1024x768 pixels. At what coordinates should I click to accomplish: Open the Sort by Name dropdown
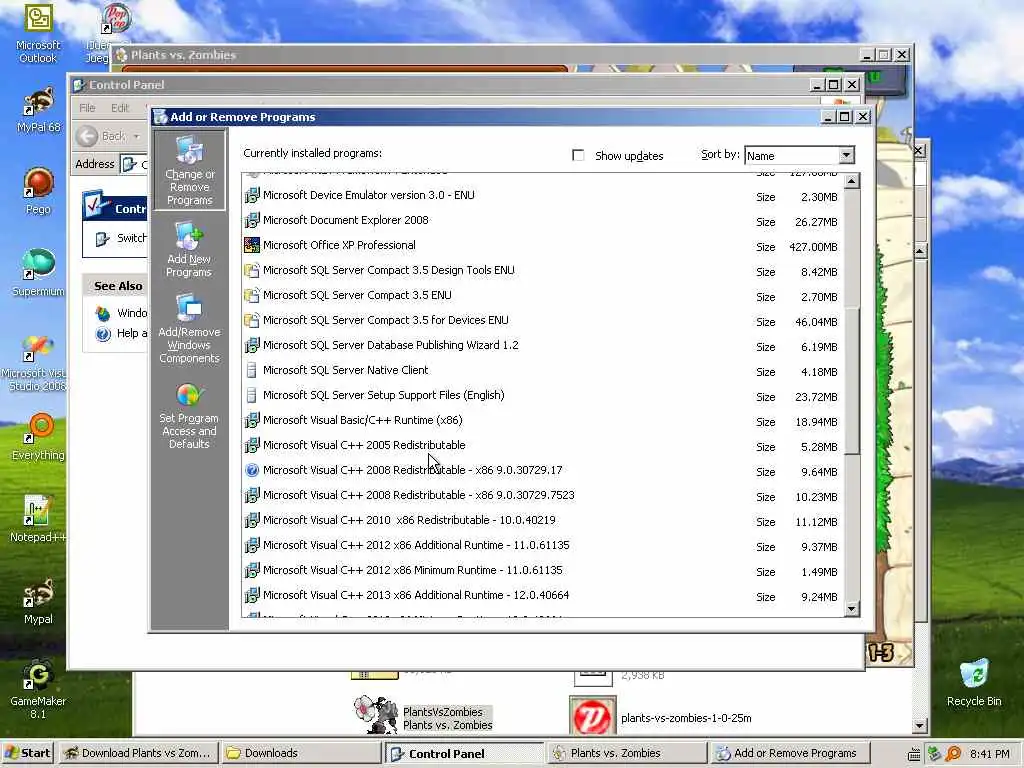[846, 155]
